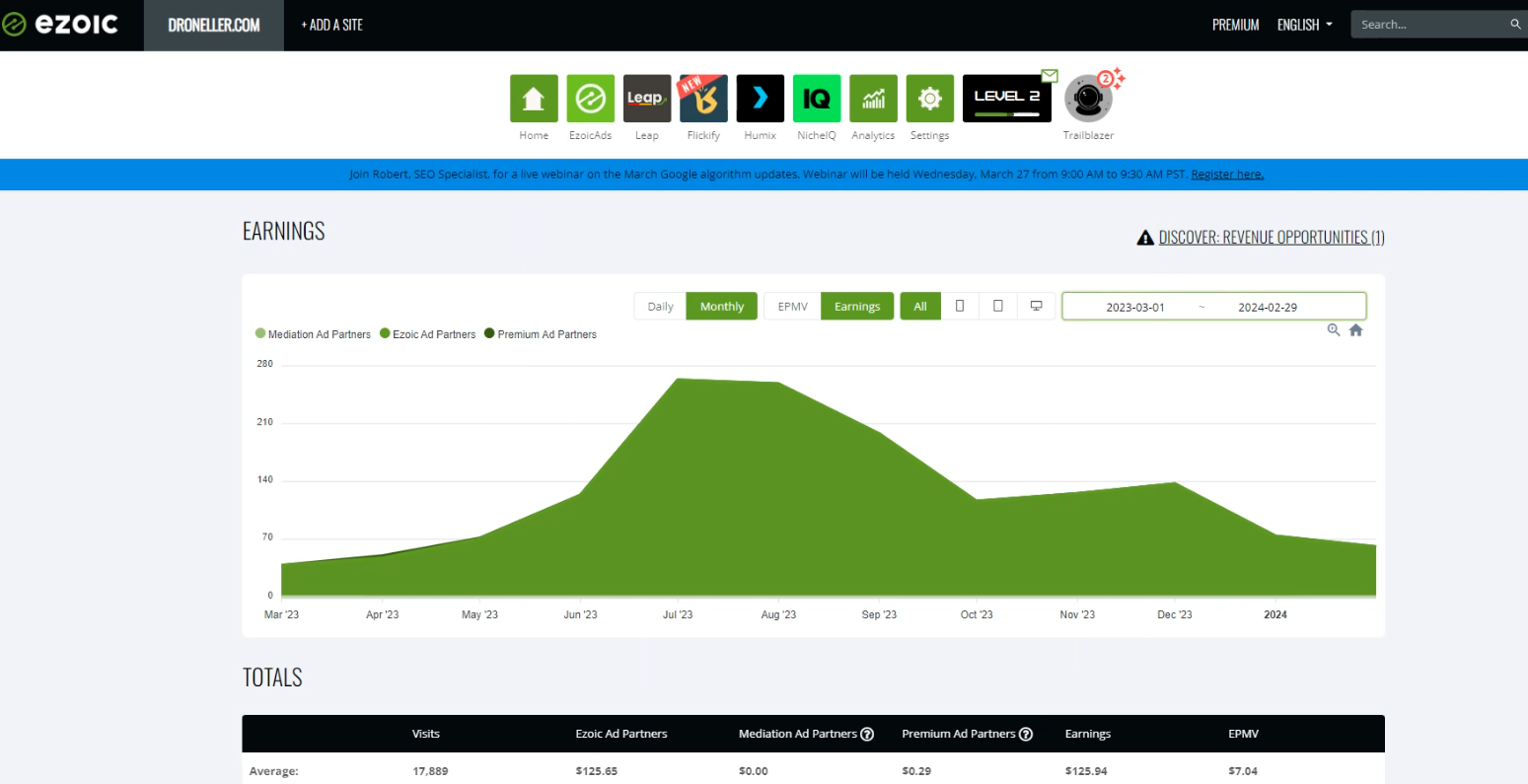Open the NicheIQ icon
The height and width of the screenshot is (784, 1528).
point(817,99)
